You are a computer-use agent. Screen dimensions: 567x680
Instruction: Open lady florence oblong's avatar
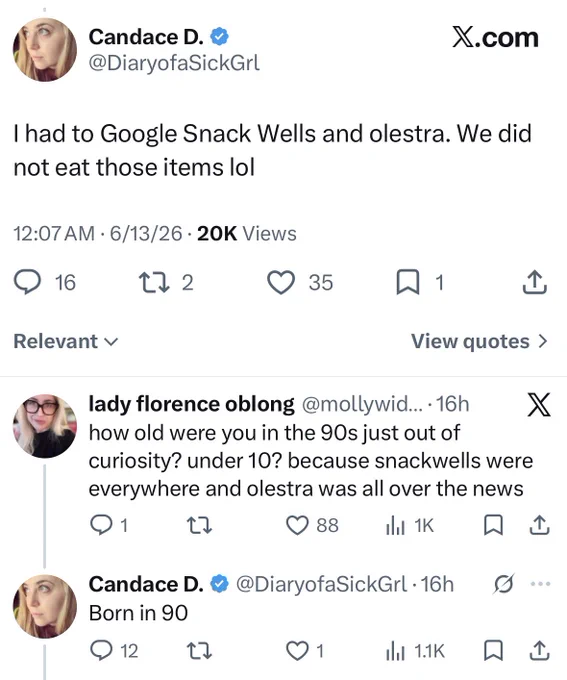[45, 426]
